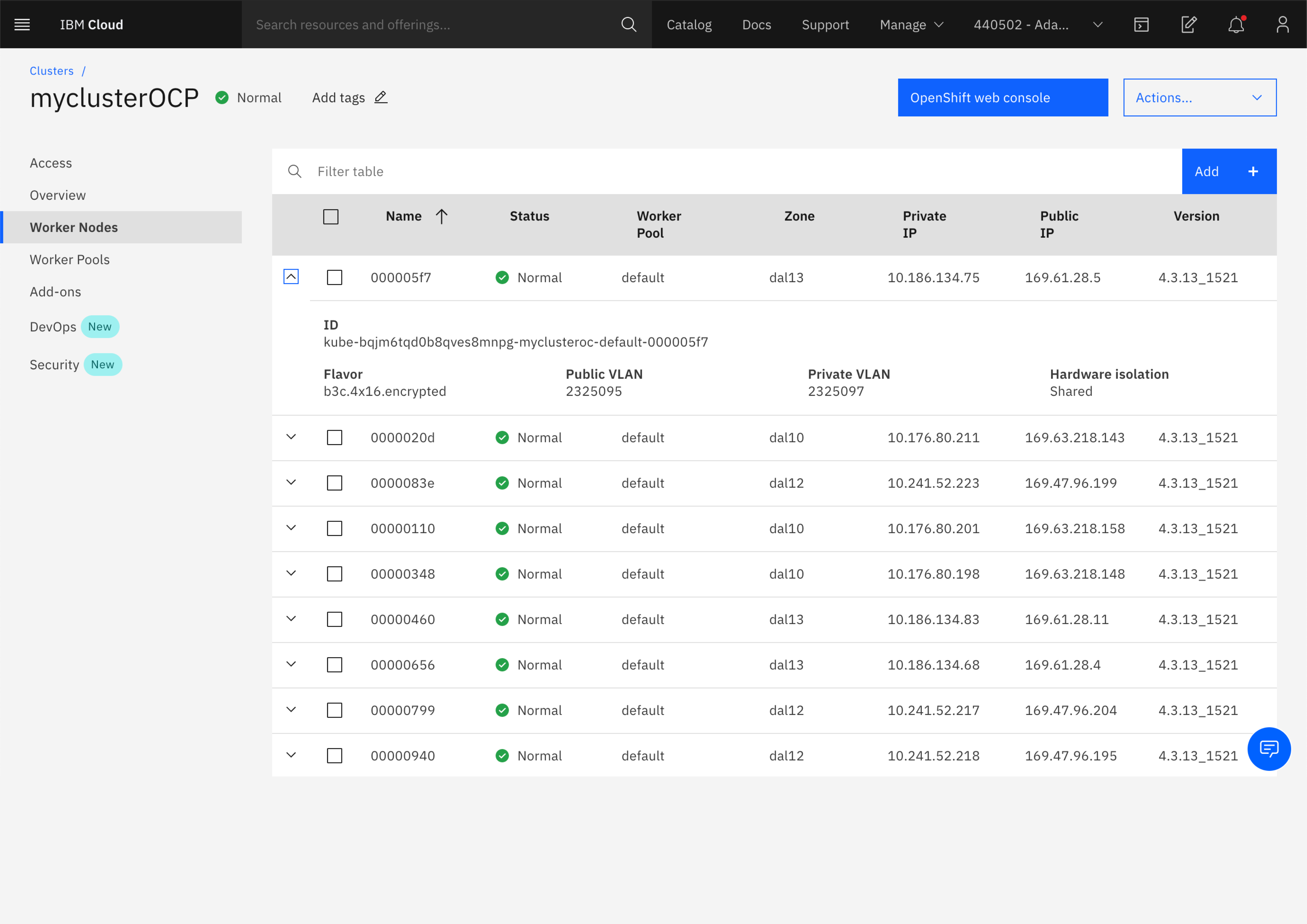Click the IBM Cloud logo
The width and height of the screenshot is (1307, 924).
(92, 24)
